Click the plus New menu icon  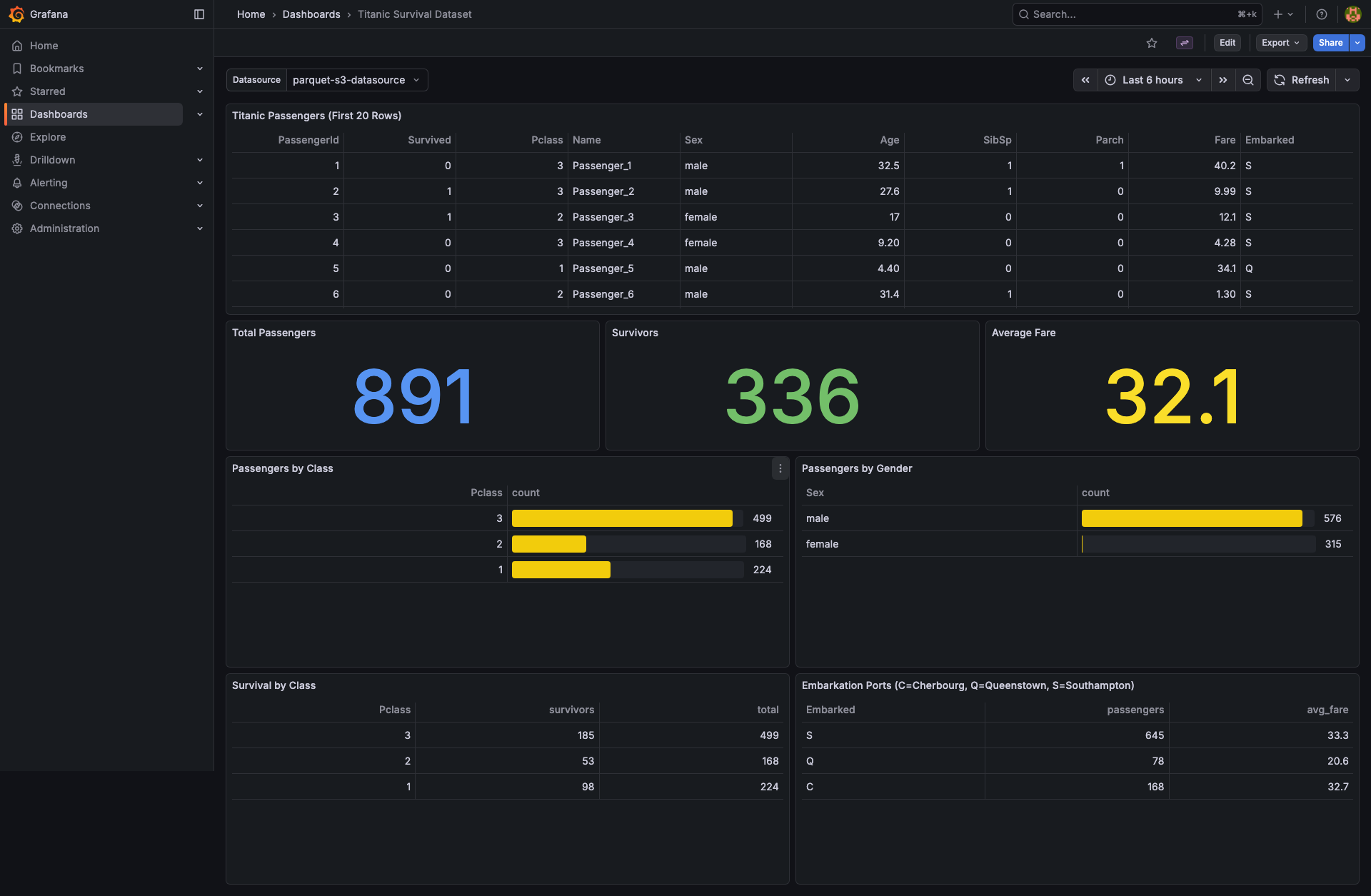1283,14
